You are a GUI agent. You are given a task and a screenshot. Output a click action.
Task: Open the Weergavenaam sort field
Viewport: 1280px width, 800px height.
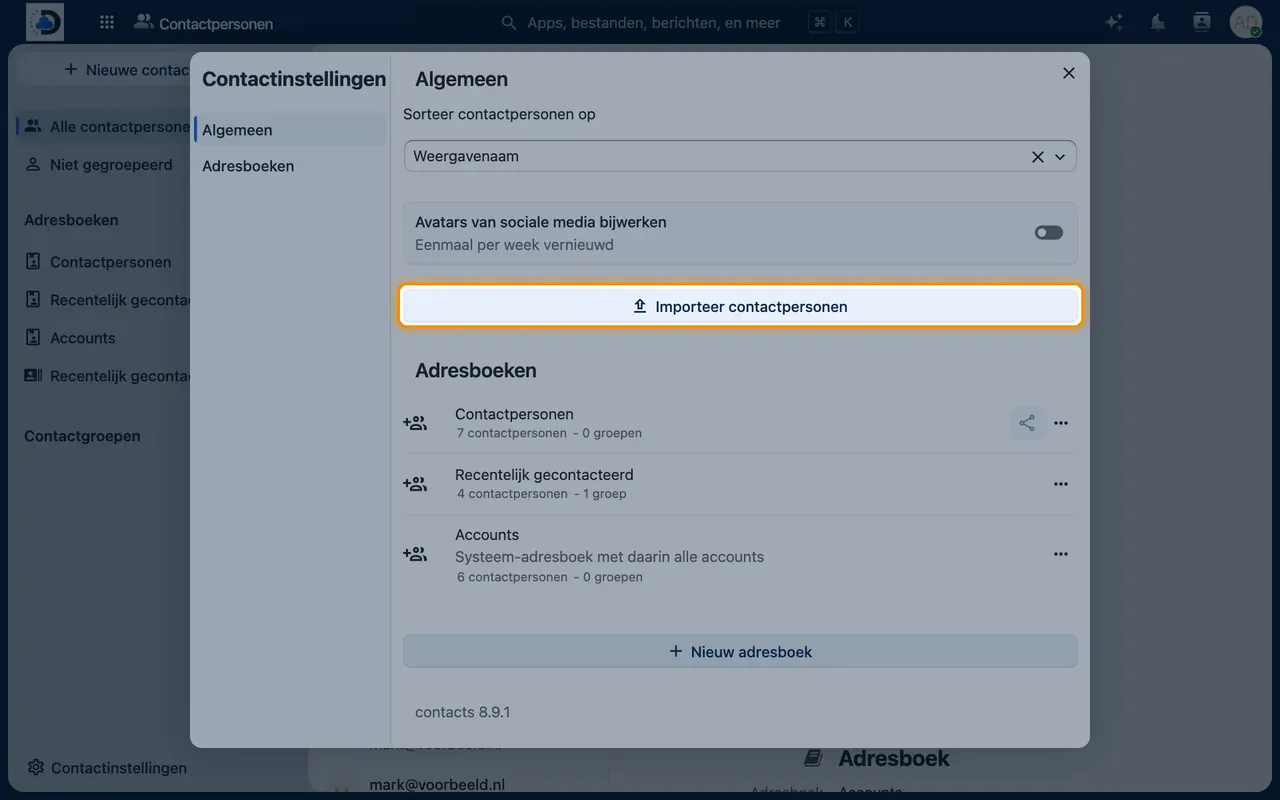point(741,157)
